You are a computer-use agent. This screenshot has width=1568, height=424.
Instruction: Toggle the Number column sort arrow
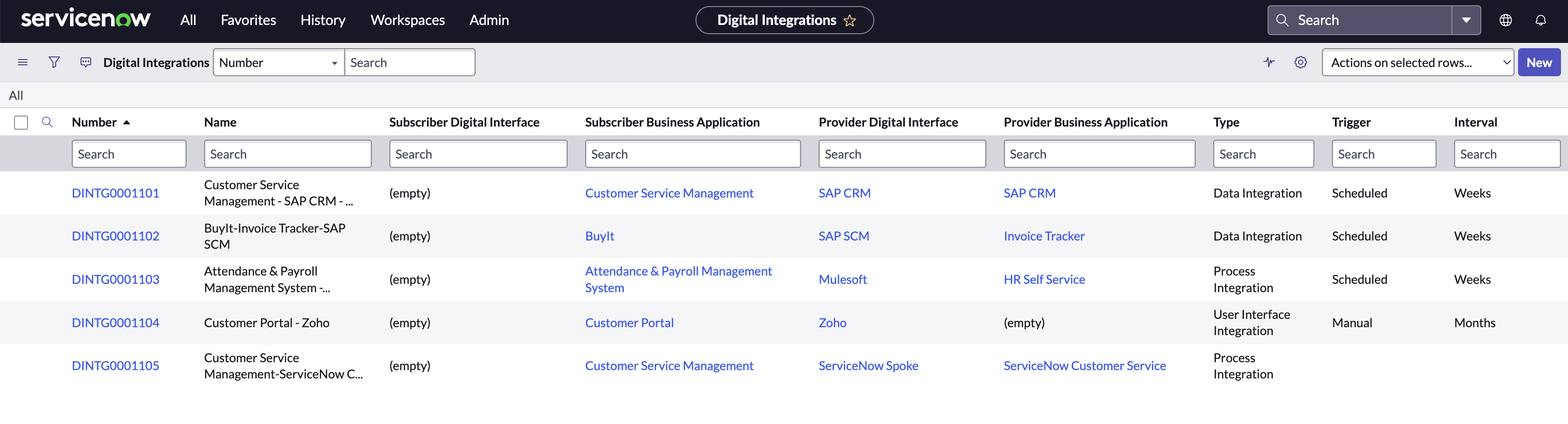click(127, 122)
